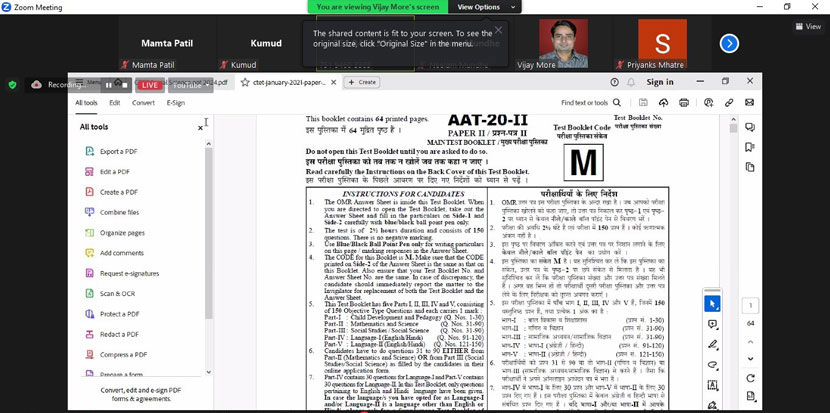Open the E-Sign tab
Viewport: 830px width, 413px height.
tap(176, 103)
